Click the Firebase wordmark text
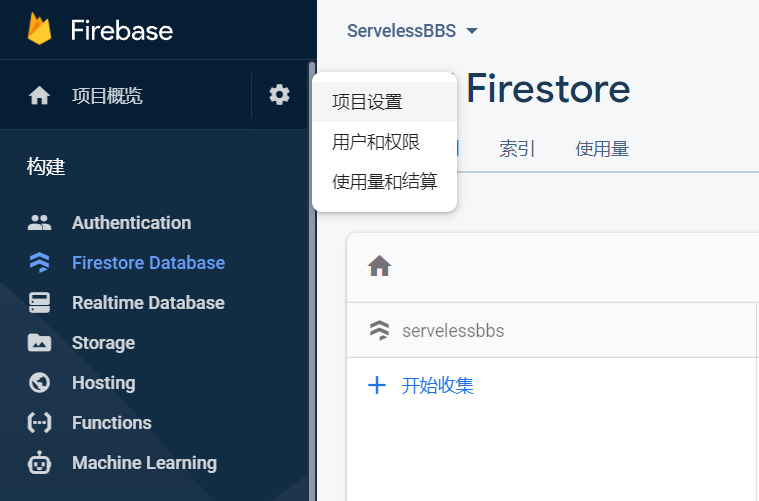 click(x=121, y=30)
